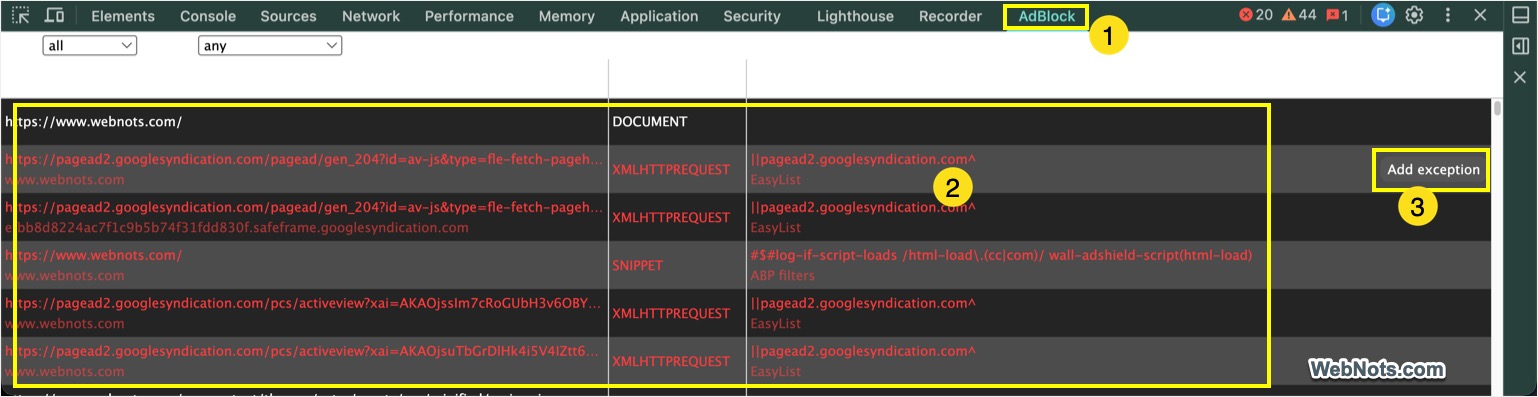Click the log-if-script-loads snippet filter text
The width and height of the screenshot is (1538, 397).
(x=1001, y=256)
